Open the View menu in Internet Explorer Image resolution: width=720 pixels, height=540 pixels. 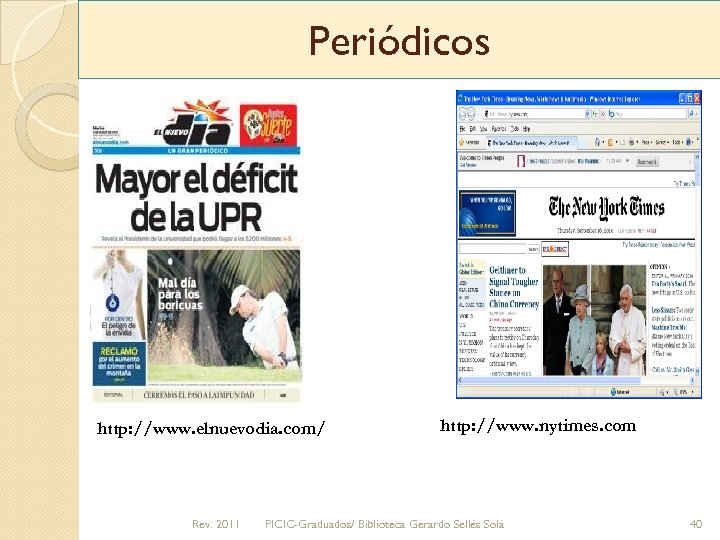tap(483, 129)
